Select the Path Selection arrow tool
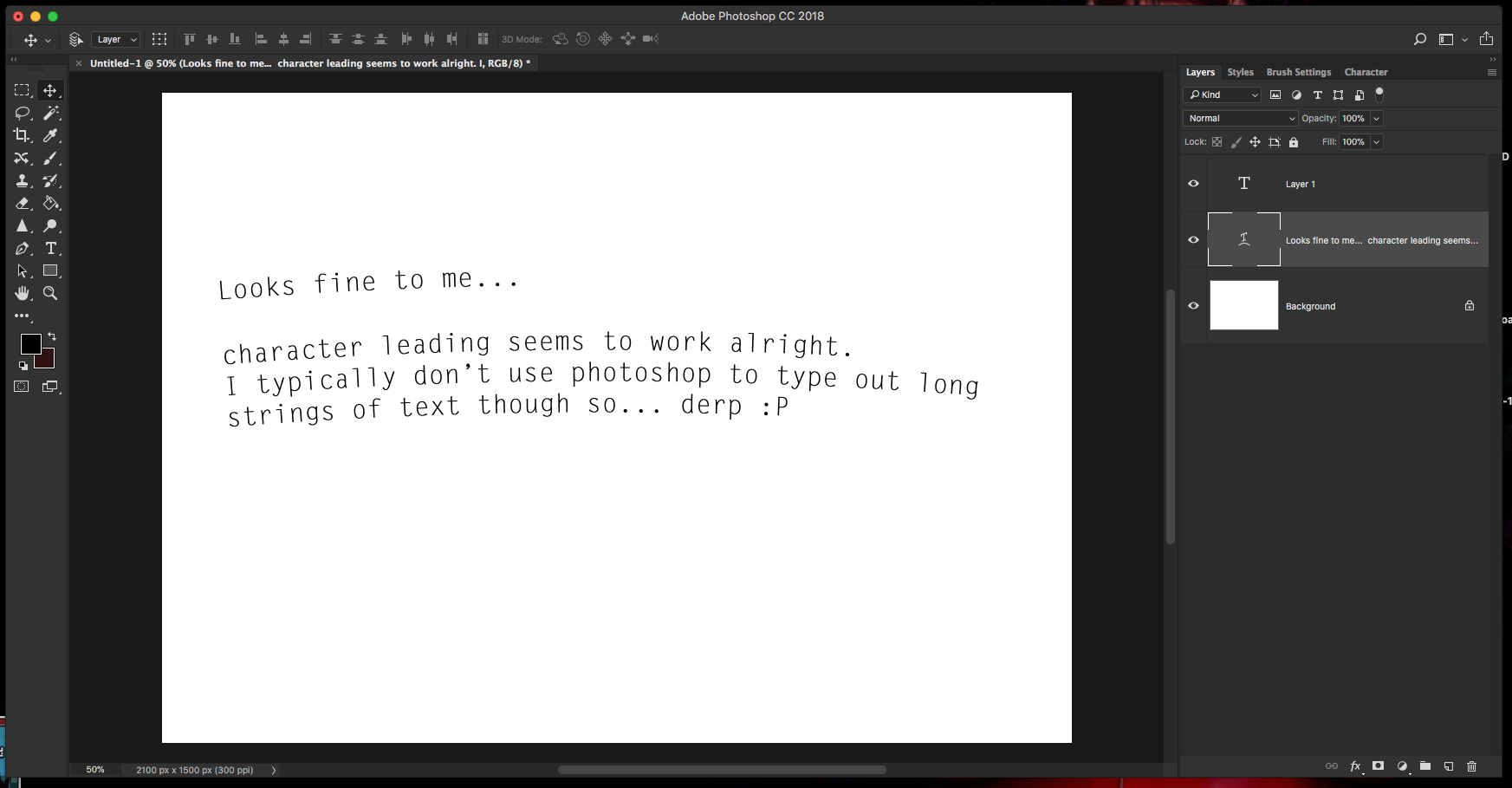This screenshot has height=788, width=1512. (x=22, y=271)
